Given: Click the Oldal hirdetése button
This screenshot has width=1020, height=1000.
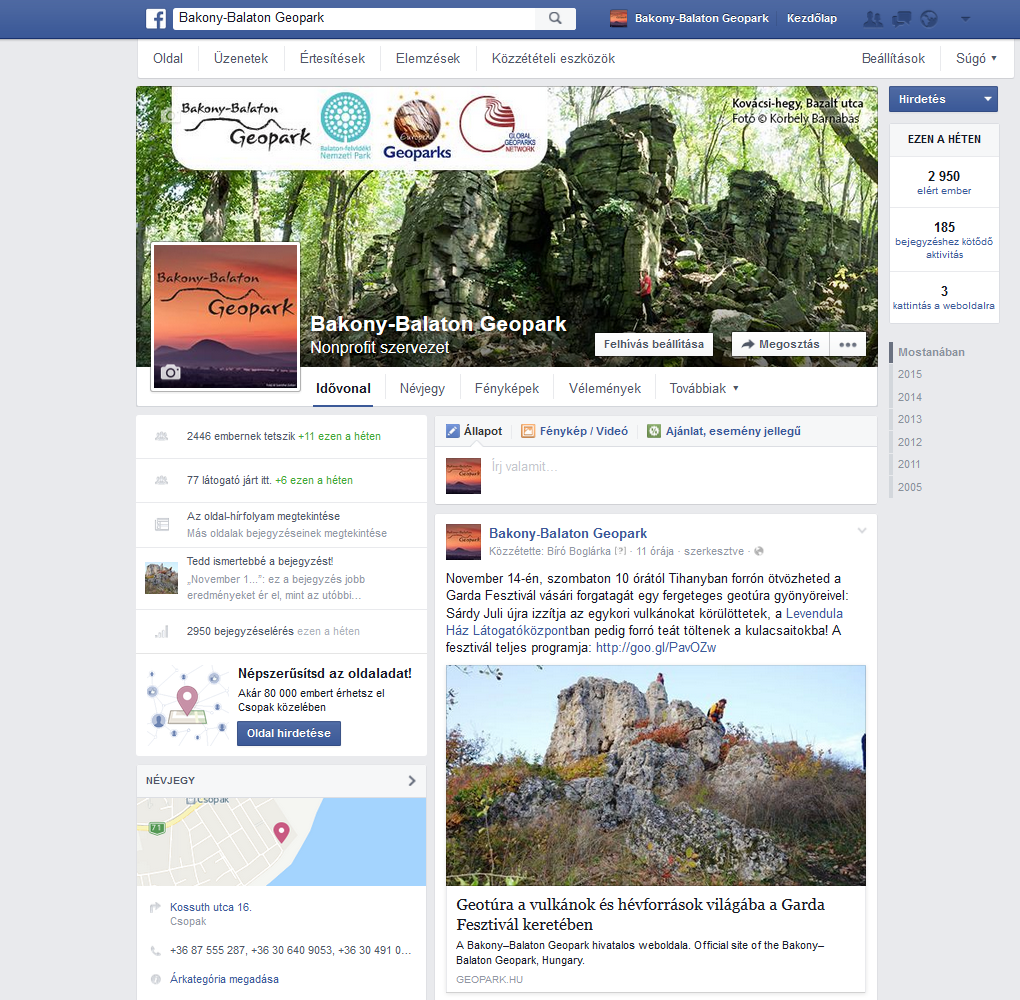Looking at the screenshot, I should (x=289, y=733).
